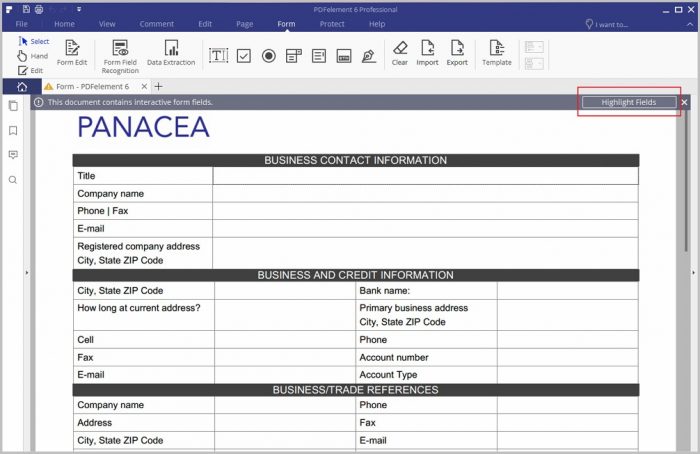
Task: Collapse the ribbon with the chevron
Action: (x=690, y=25)
